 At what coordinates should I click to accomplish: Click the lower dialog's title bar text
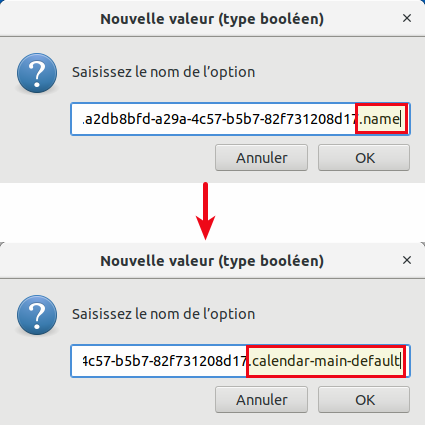coord(212,261)
